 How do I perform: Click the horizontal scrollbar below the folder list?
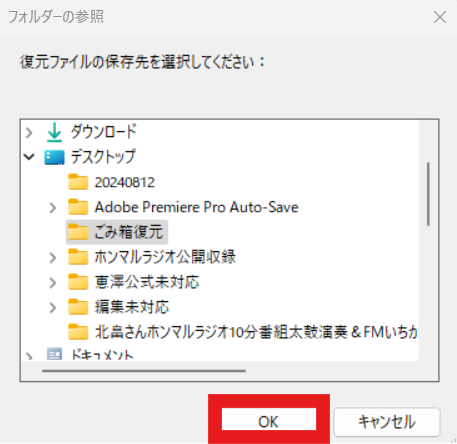144,370
